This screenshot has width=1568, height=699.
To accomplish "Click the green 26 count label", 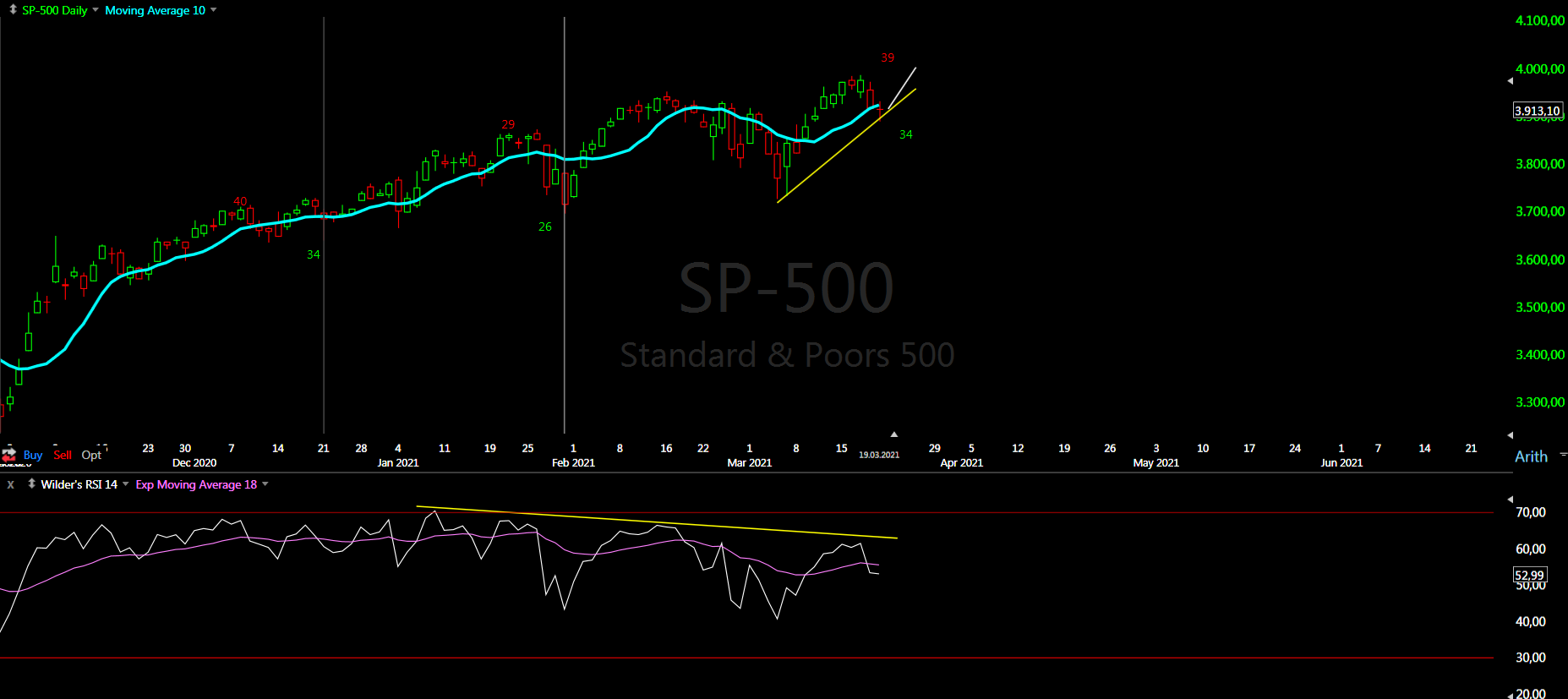I will (545, 227).
